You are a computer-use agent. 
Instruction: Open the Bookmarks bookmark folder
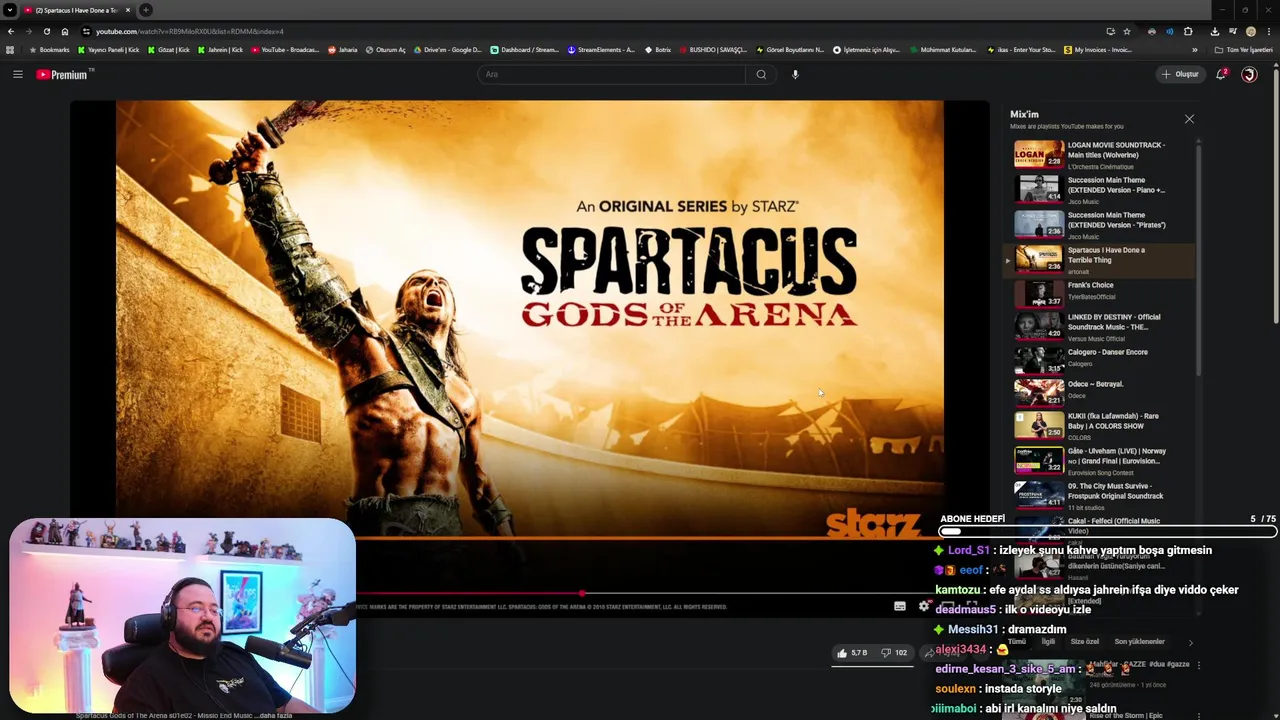(49, 49)
